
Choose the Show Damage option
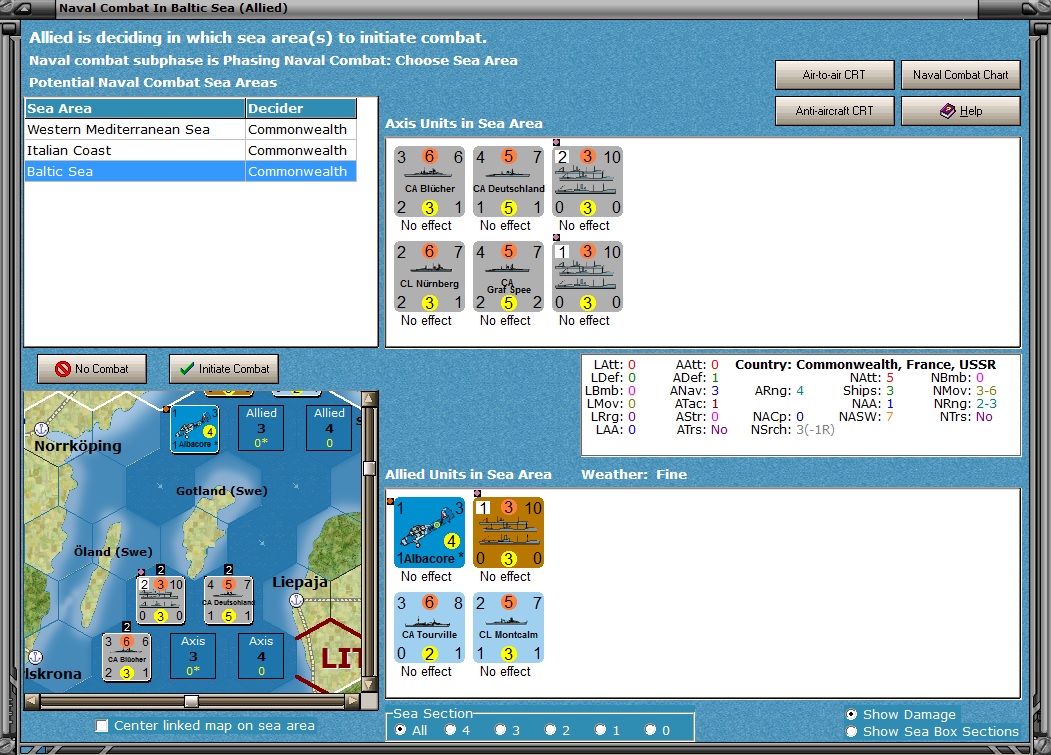851,714
